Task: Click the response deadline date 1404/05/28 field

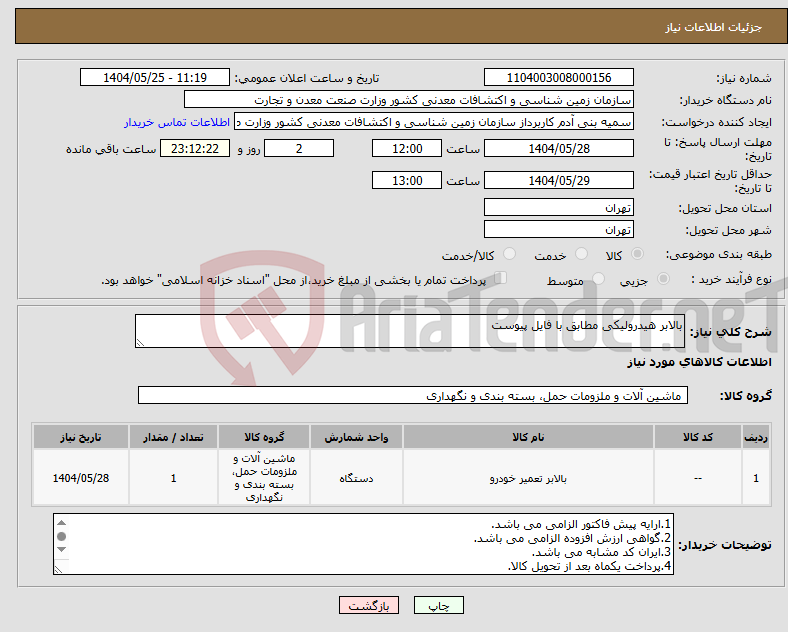Action: tap(558, 149)
